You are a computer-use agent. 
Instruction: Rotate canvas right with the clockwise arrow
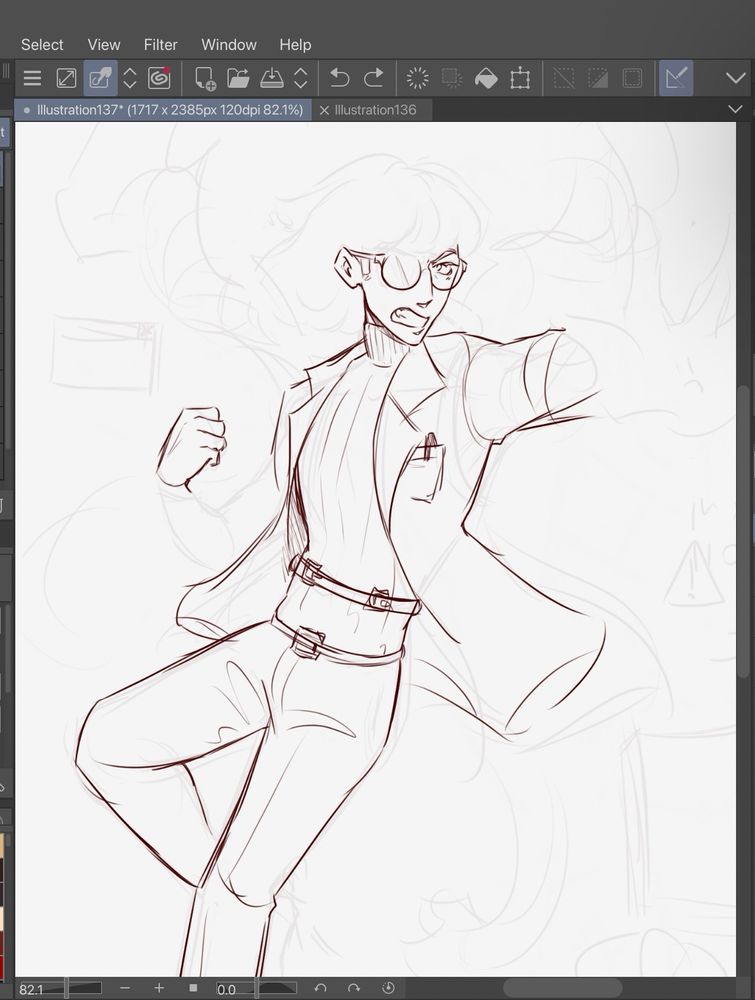pos(354,989)
